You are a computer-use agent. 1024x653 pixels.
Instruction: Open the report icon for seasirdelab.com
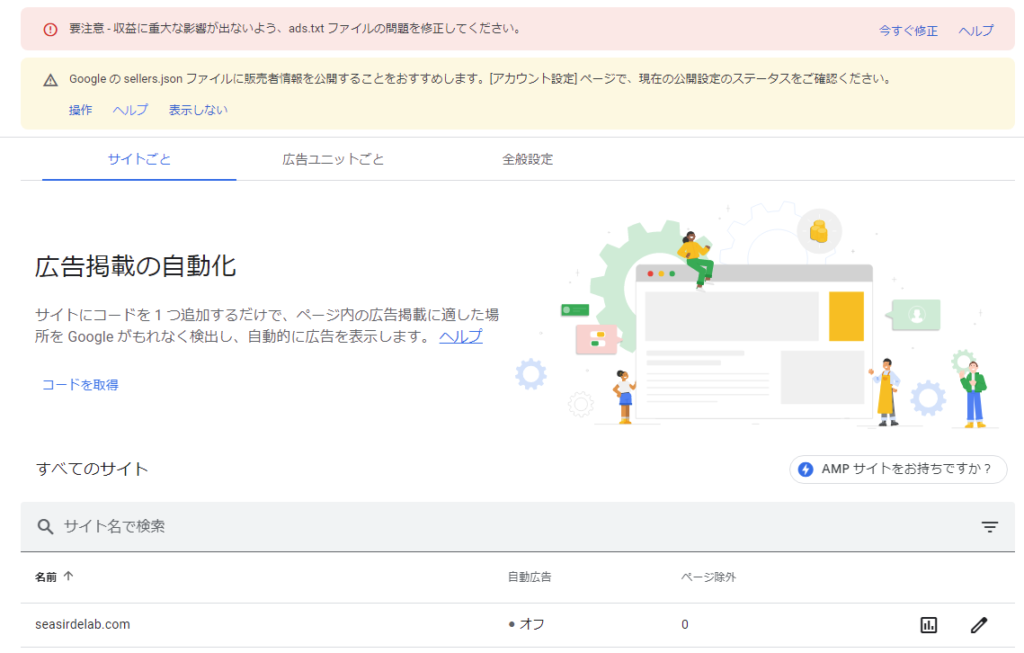tap(928, 625)
